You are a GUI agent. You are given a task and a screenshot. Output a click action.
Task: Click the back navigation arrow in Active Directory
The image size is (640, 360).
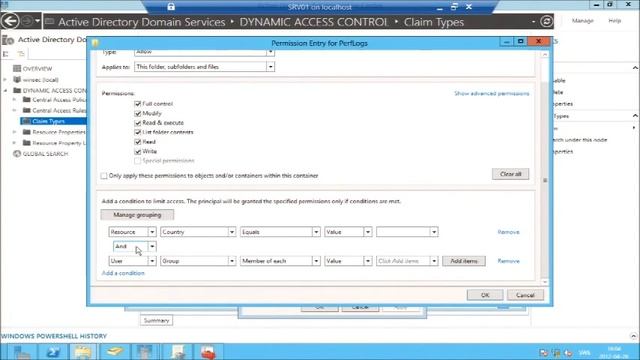click(10, 21)
